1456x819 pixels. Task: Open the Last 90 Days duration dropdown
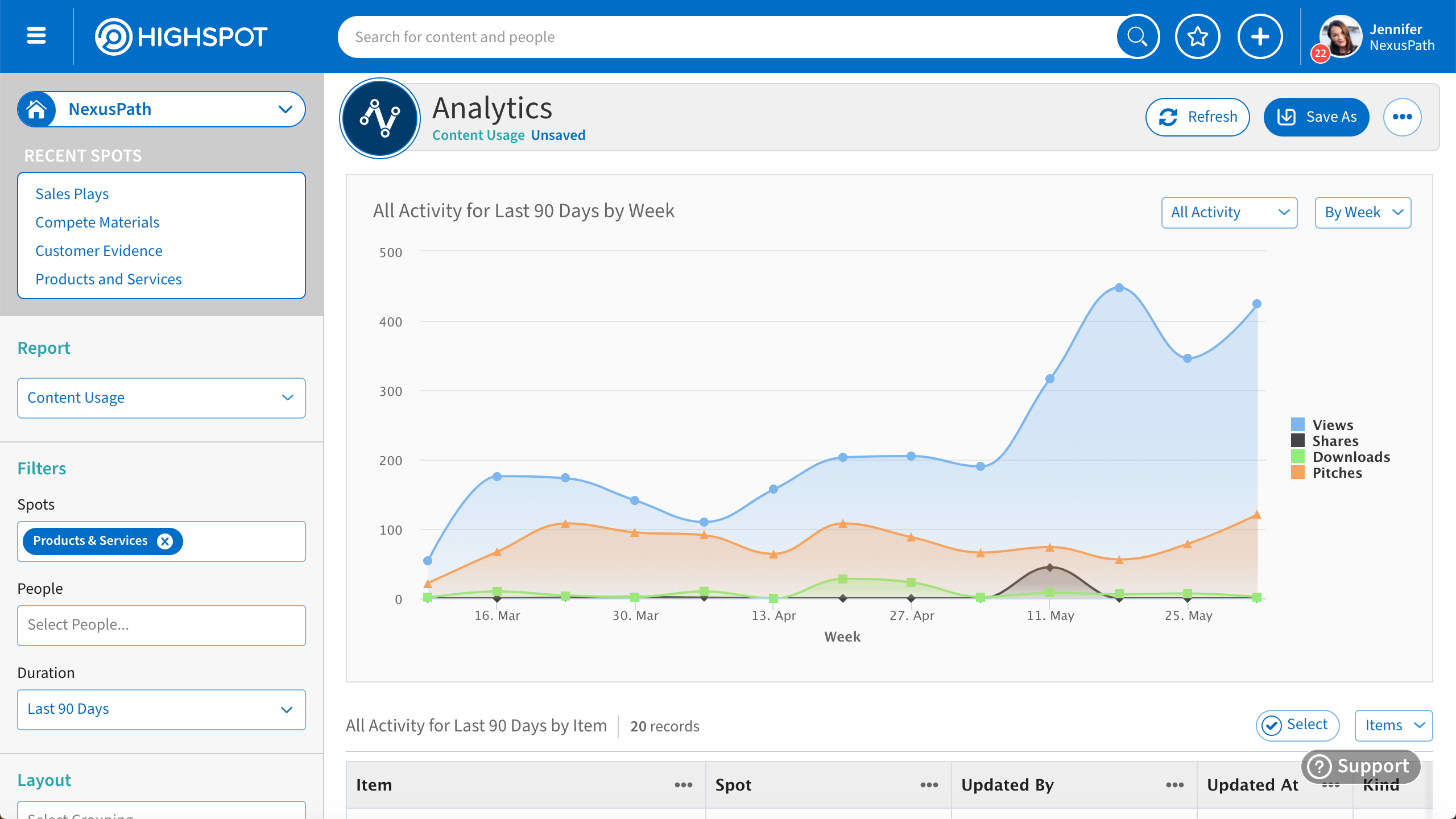pos(162,709)
